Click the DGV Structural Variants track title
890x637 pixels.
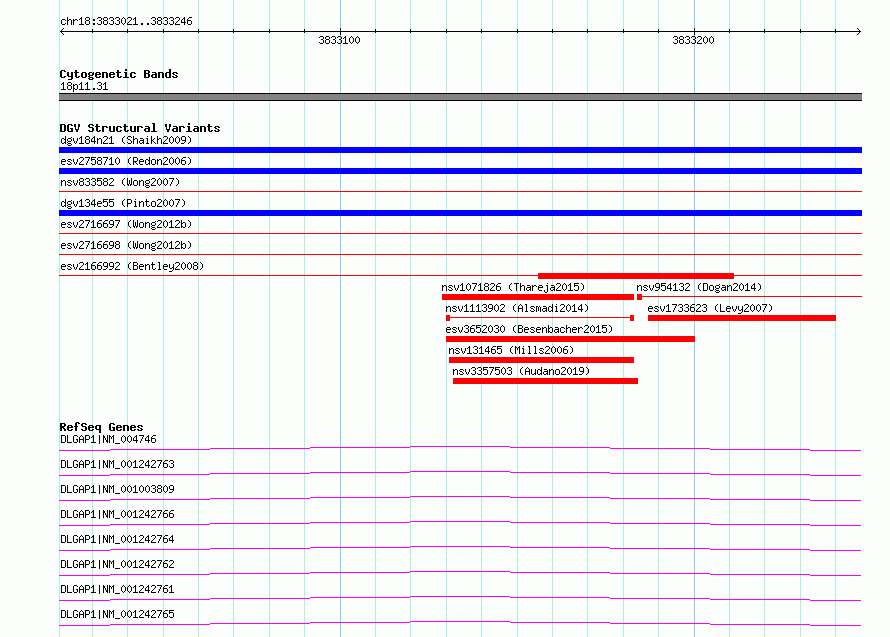140,128
